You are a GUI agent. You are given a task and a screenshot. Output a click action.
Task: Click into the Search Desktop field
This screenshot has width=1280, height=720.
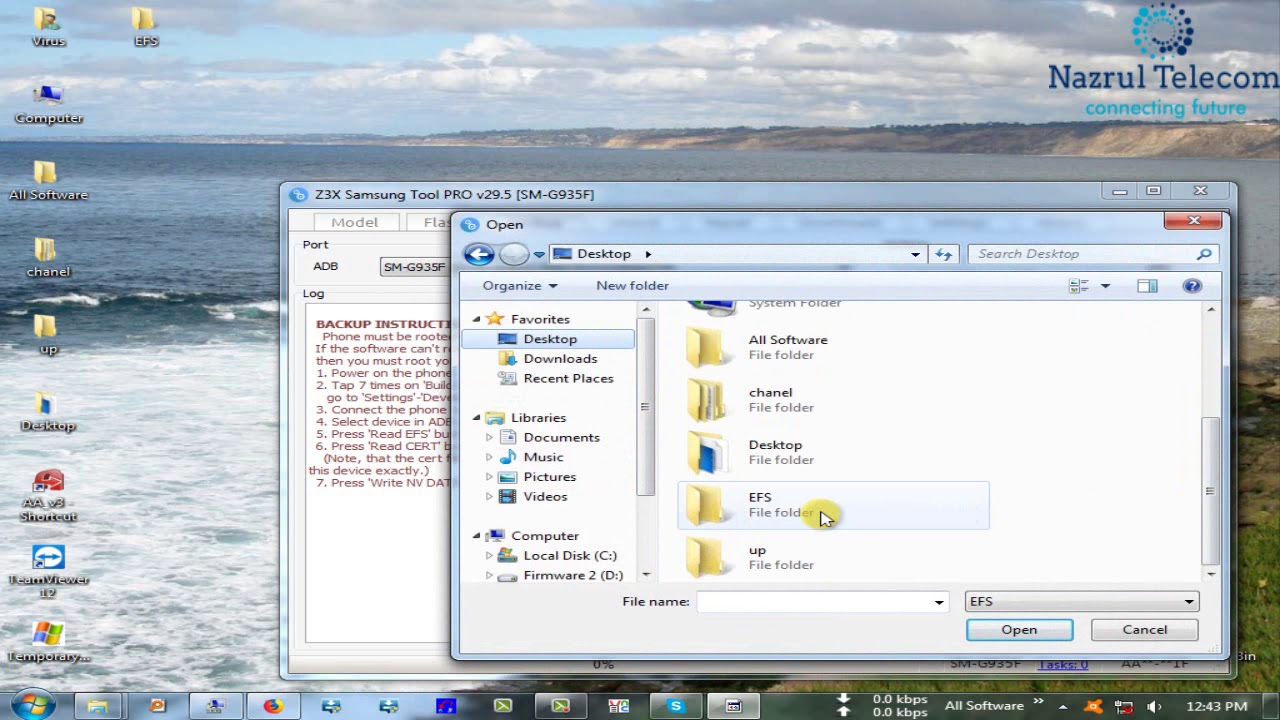tap(1084, 254)
